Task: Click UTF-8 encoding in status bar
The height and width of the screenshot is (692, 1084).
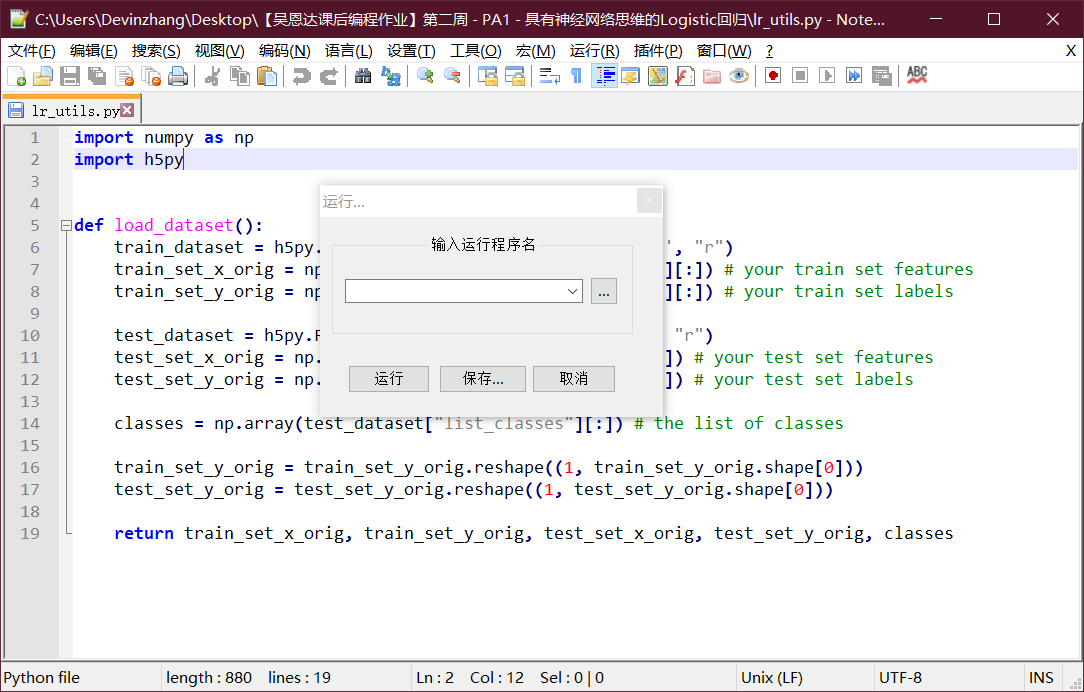Action: (900, 677)
